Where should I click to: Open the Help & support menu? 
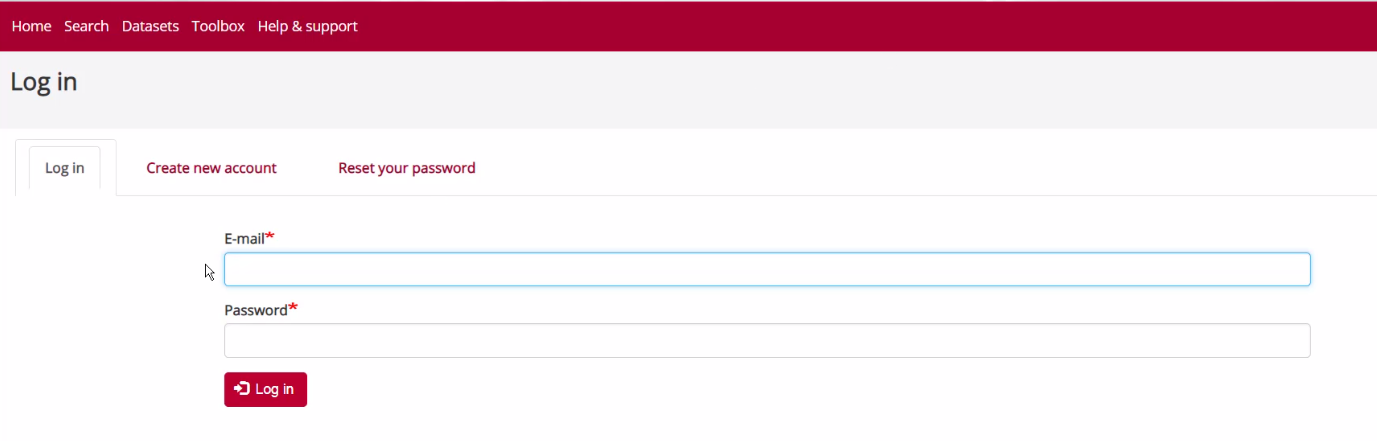click(307, 26)
